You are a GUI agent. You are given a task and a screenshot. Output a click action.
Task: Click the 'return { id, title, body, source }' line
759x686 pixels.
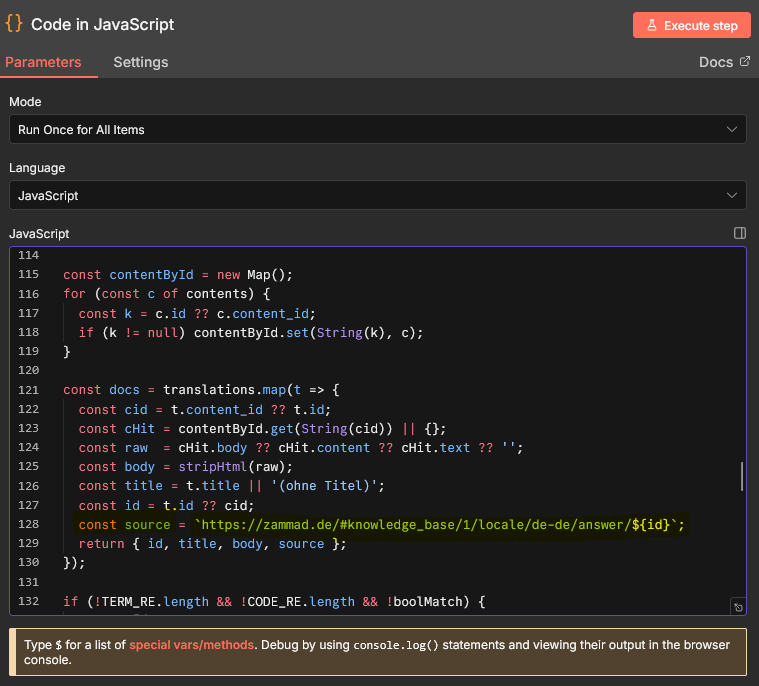[x=213, y=544]
